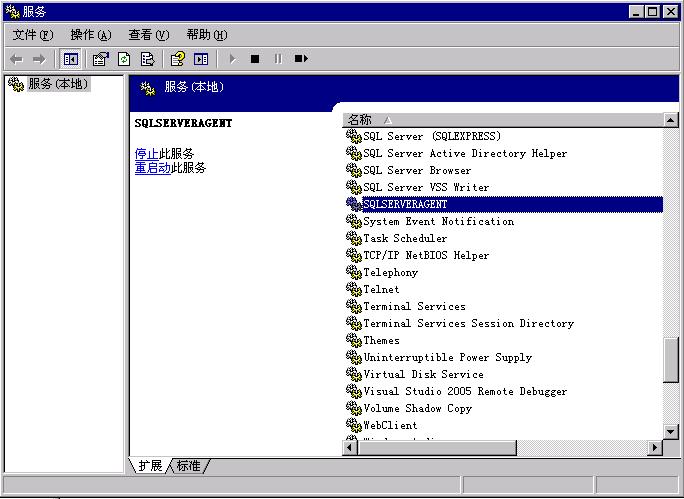This screenshot has width=684, height=499.
Task: Select Uninterruptible Power Supply service
Action: [x=448, y=358]
